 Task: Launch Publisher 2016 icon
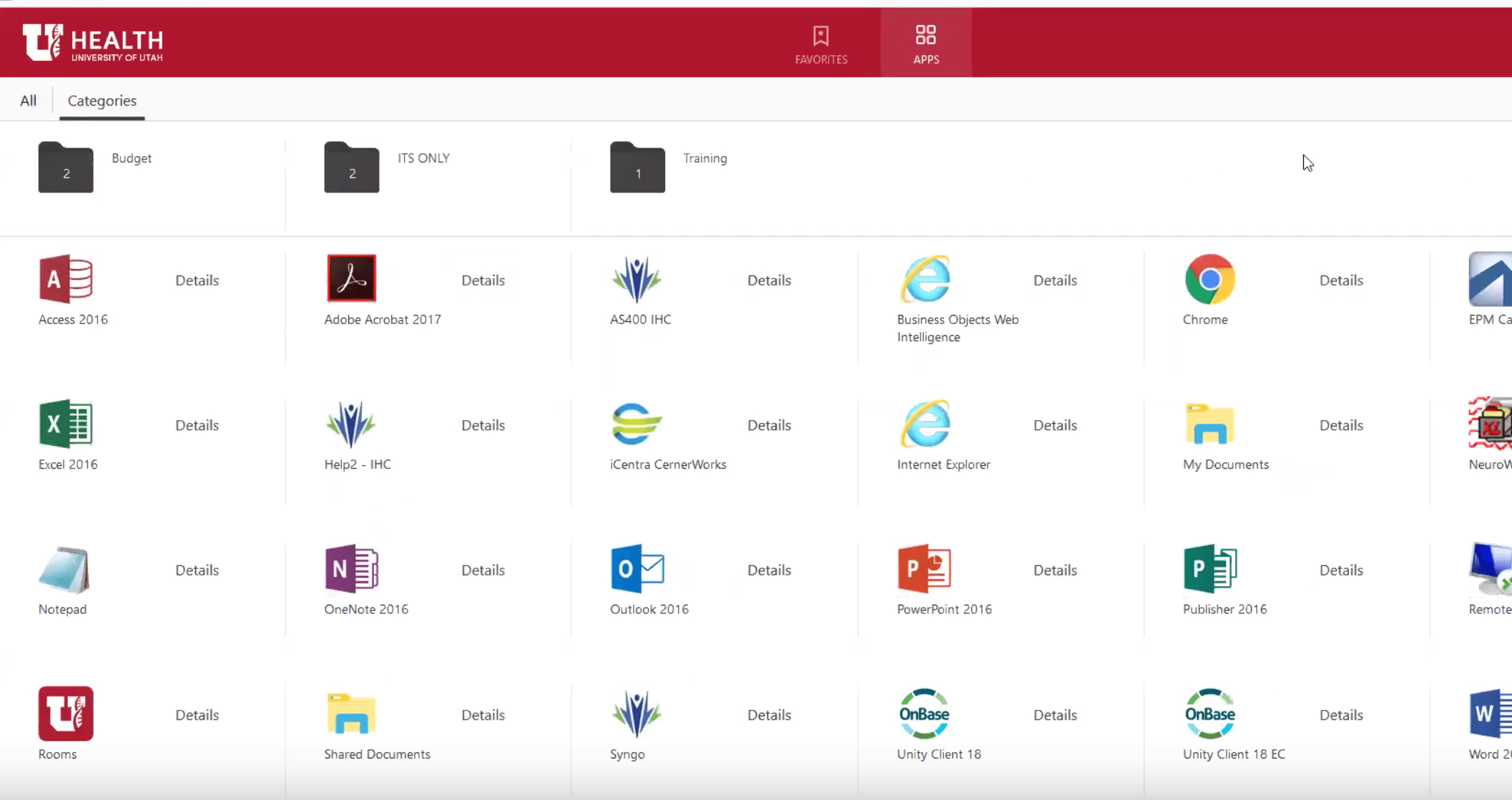coord(1210,570)
